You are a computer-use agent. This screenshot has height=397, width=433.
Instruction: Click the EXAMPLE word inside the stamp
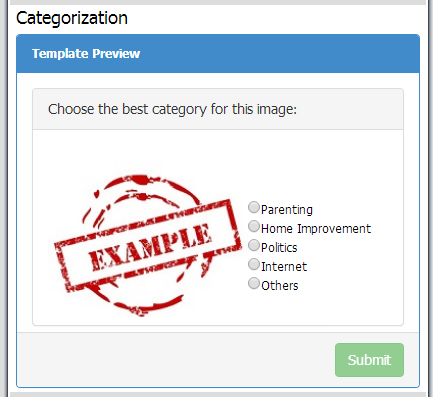pyautogui.click(x=150, y=247)
